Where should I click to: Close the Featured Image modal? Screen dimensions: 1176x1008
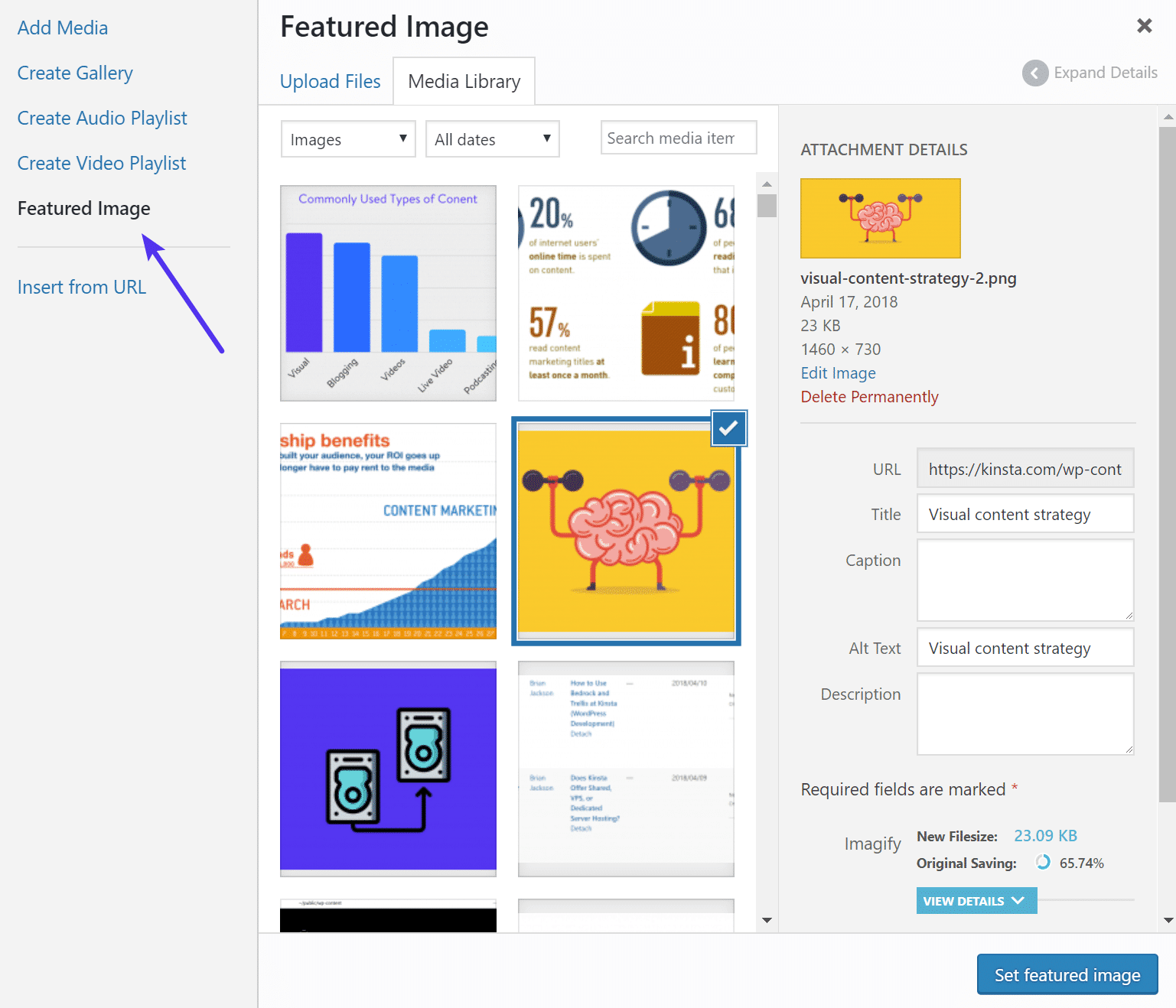tap(1144, 25)
